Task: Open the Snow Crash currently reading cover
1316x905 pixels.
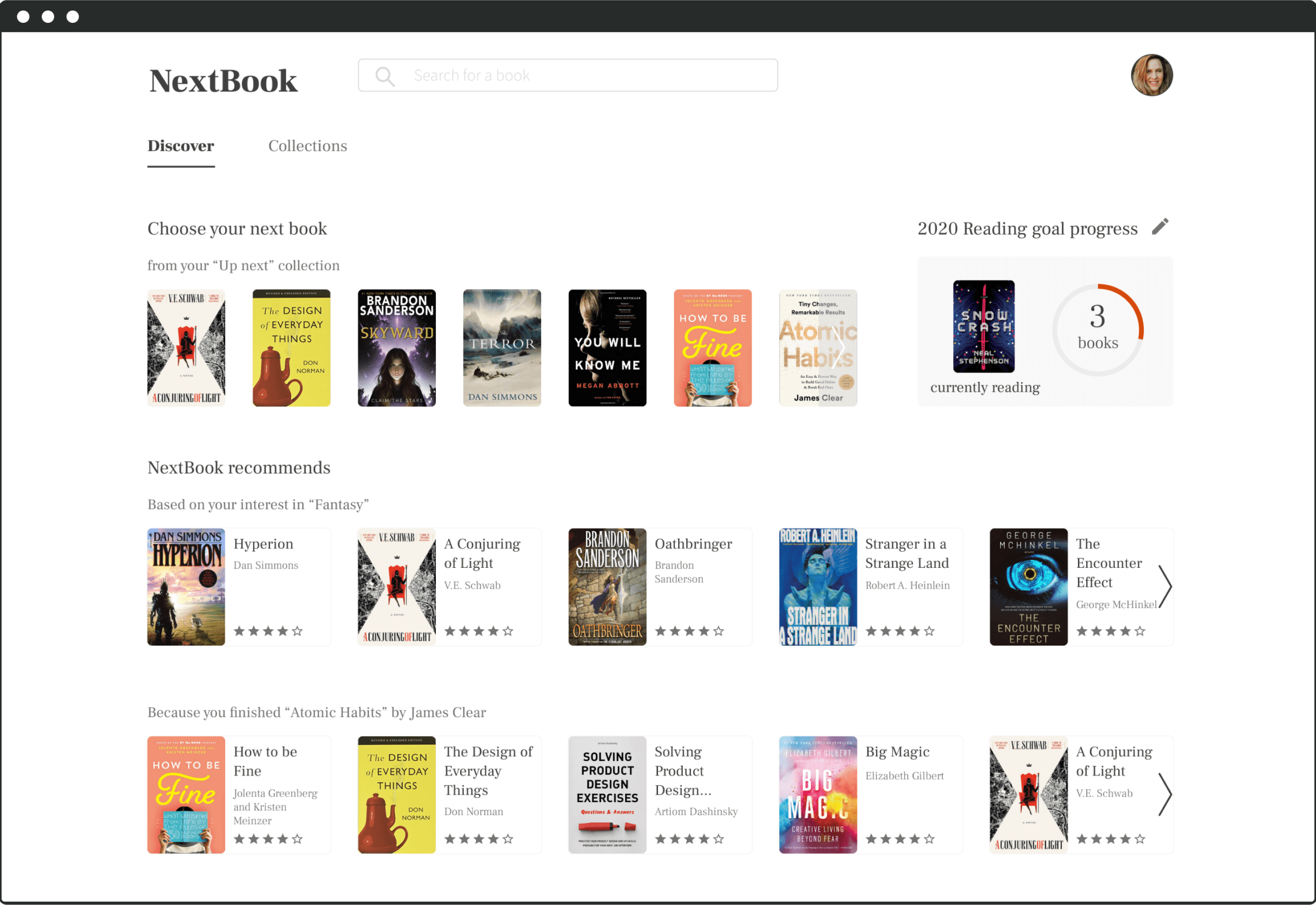Action: pos(984,326)
